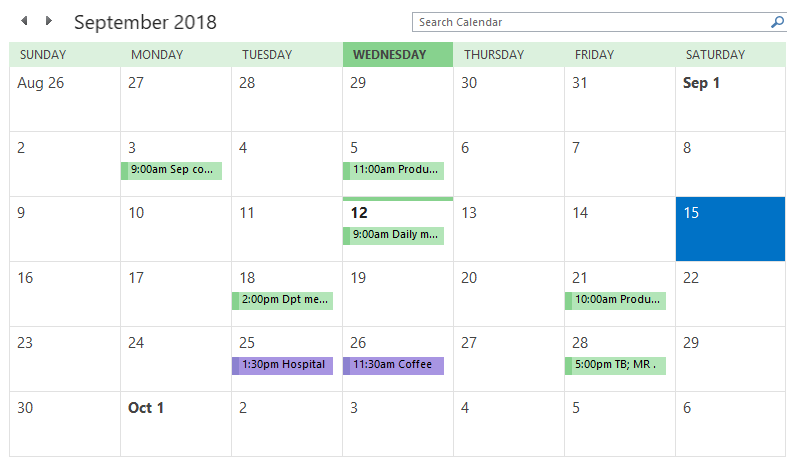
Task: Open the 10:00am Produ... event on the 21st
Action: [x=615, y=300]
